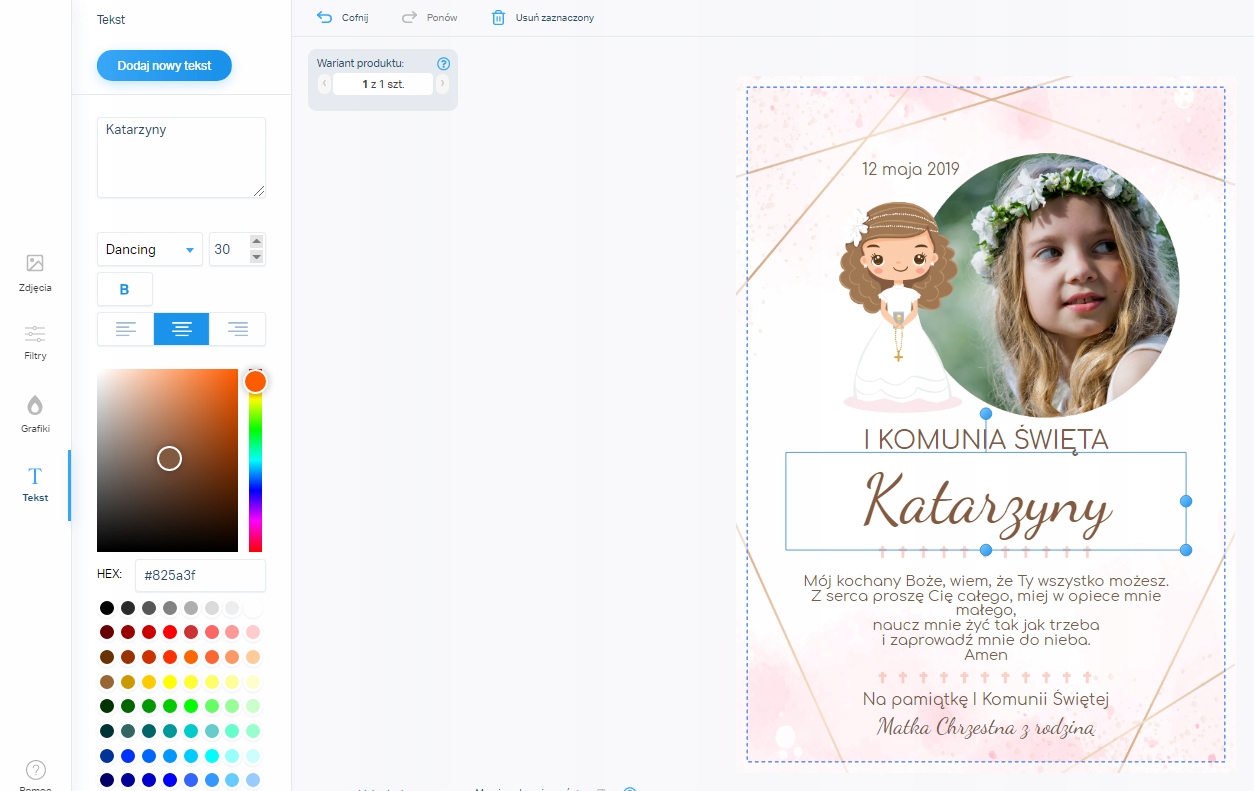Pick the pure black color swatch
Viewport: 1254px width, 791px height.
tap(106, 608)
